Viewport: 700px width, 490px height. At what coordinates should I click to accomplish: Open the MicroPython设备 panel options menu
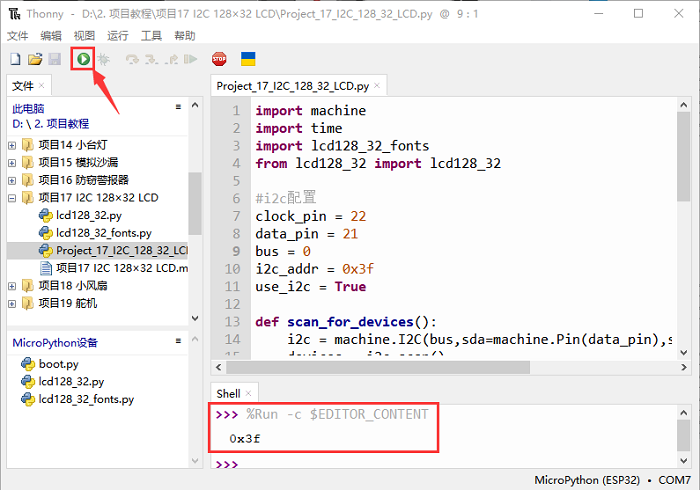click(x=178, y=342)
